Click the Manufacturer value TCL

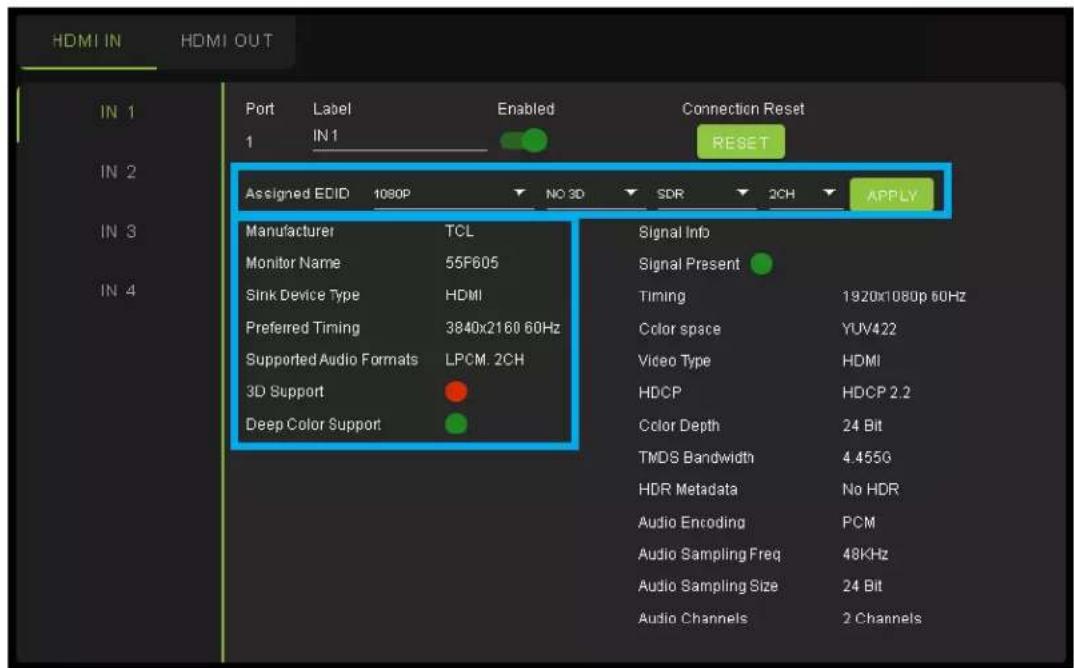(459, 231)
